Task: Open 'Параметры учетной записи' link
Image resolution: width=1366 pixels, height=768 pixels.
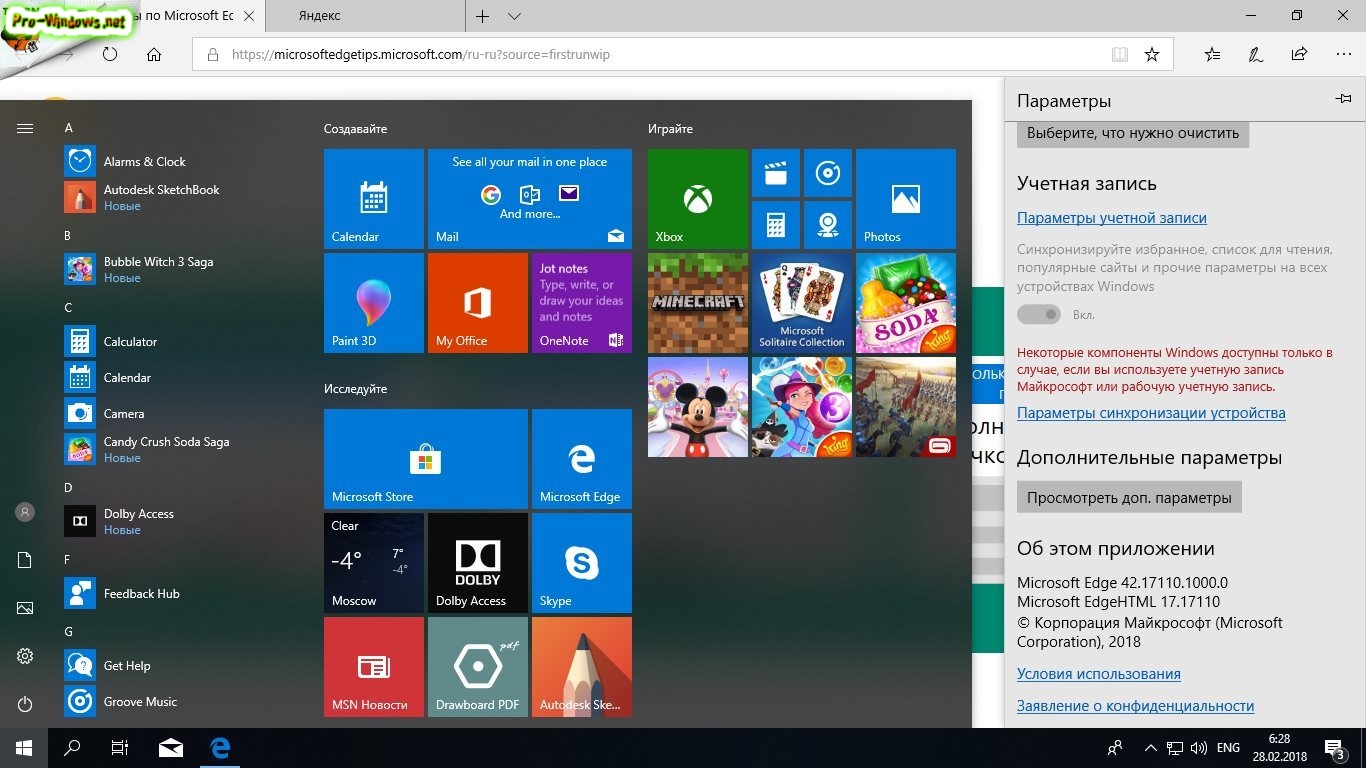Action: tap(1111, 218)
